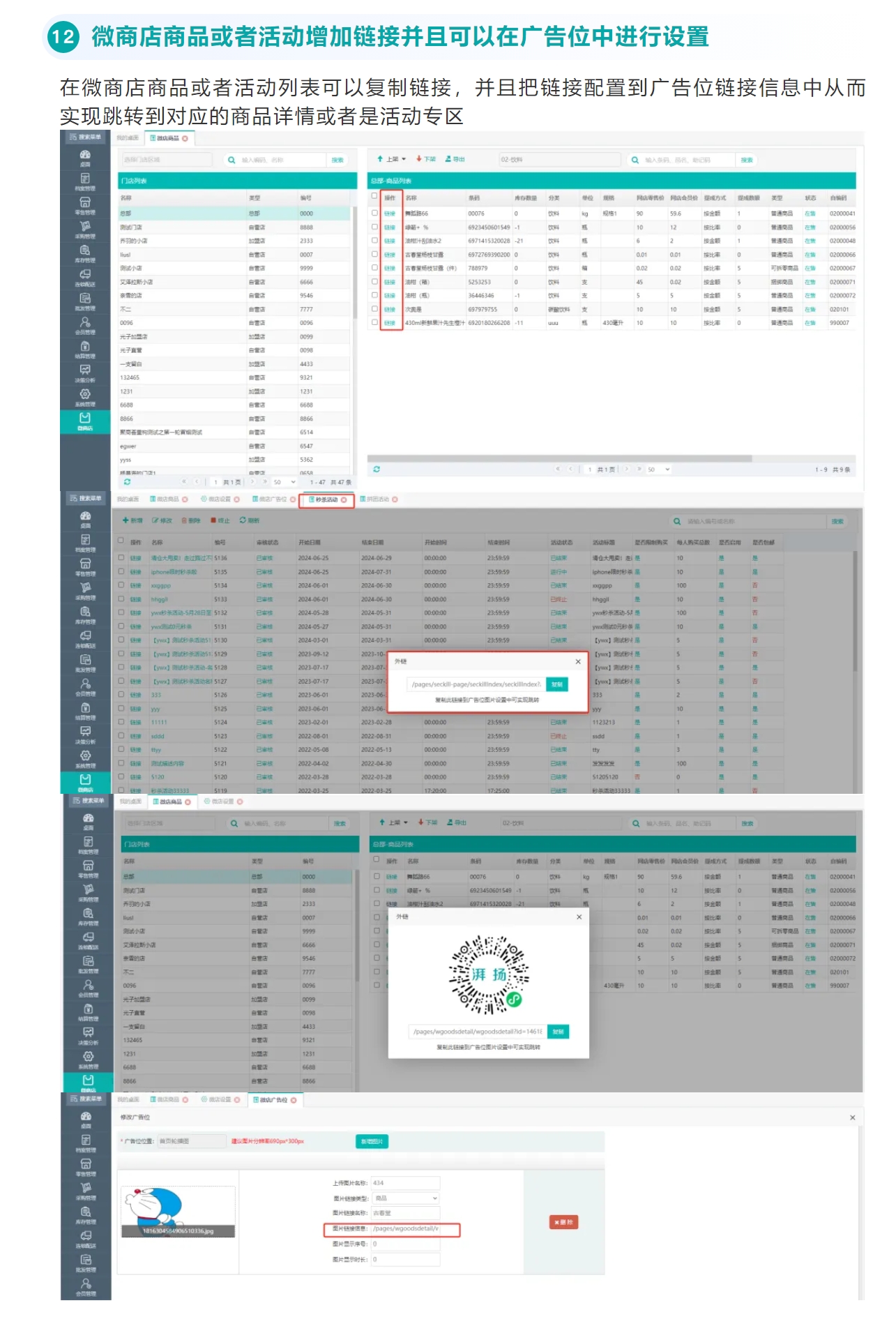Viewport: 896px width, 1340px height.
Task: Click the 导出 export icon in the product toolbar
Action: [449, 159]
